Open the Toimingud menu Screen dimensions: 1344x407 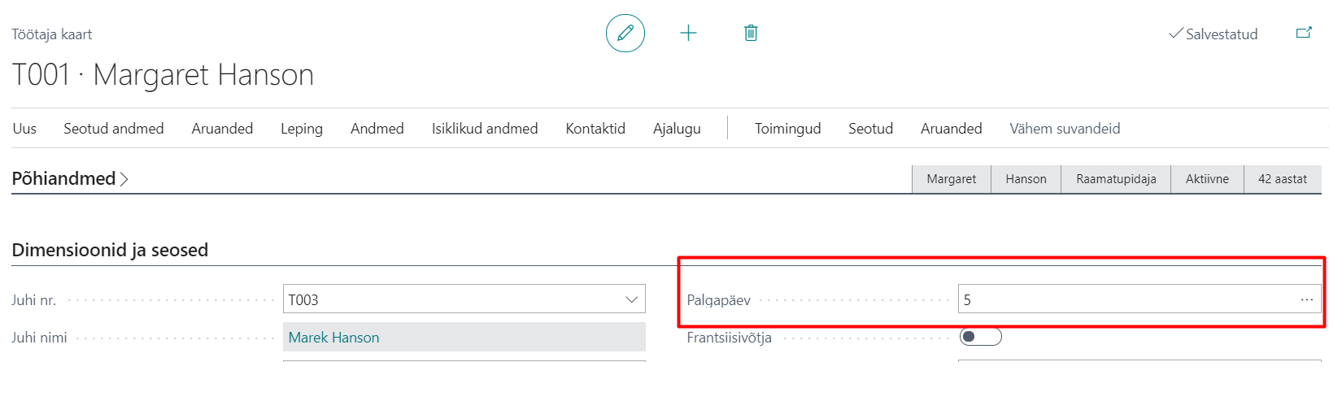pyautogui.click(x=788, y=129)
